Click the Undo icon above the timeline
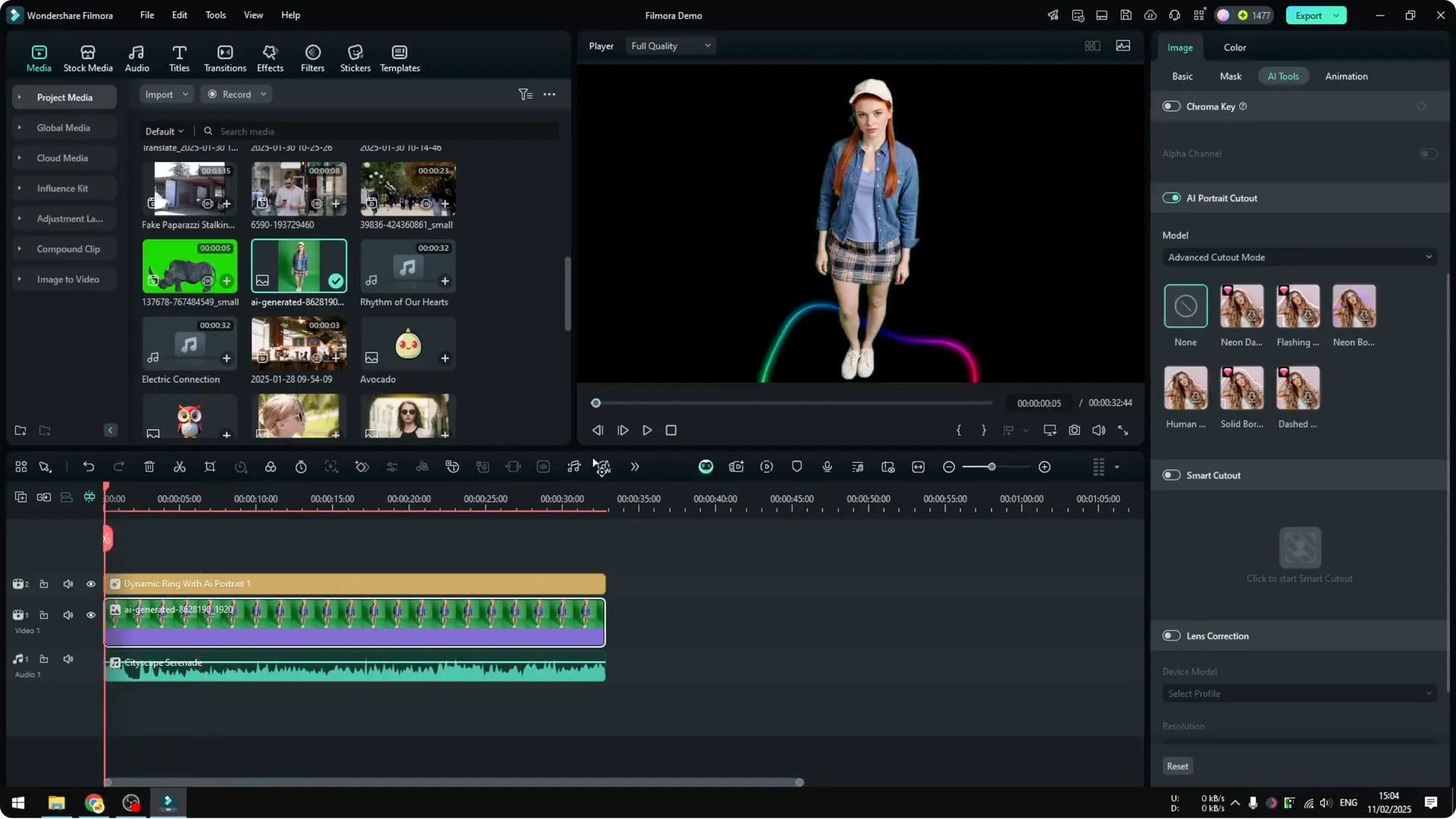 point(89,466)
